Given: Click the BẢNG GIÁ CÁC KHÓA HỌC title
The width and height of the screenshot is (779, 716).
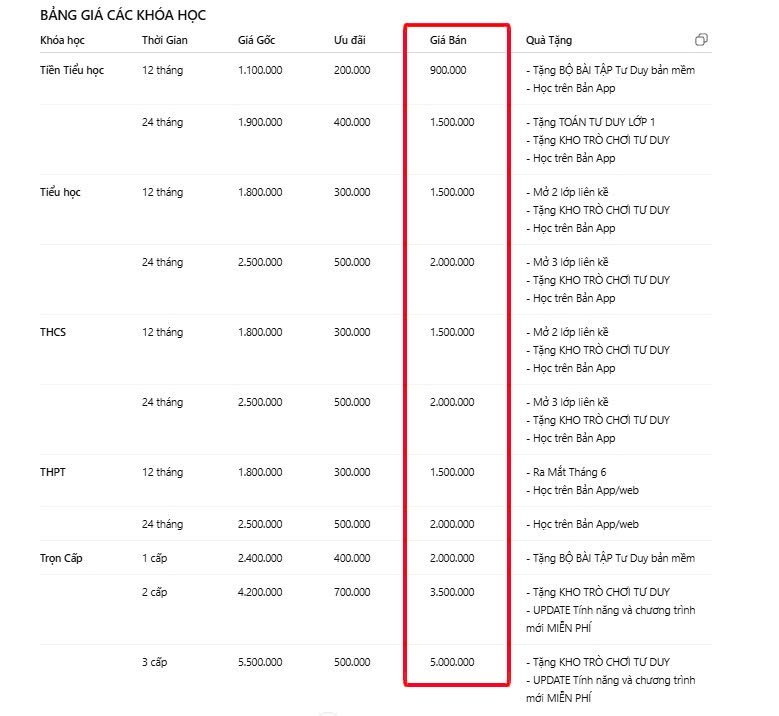Looking at the screenshot, I should point(123,16).
